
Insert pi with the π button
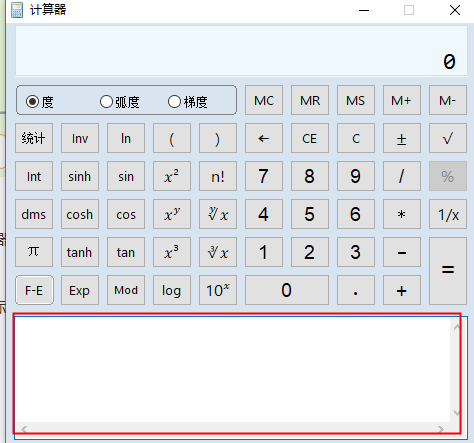[x=34, y=252]
